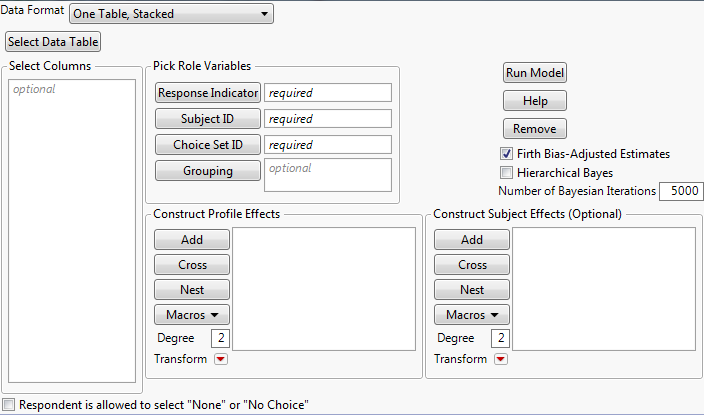Disable Firth Bias-Adjusted Estimates checkbox

pyautogui.click(x=507, y=154)
